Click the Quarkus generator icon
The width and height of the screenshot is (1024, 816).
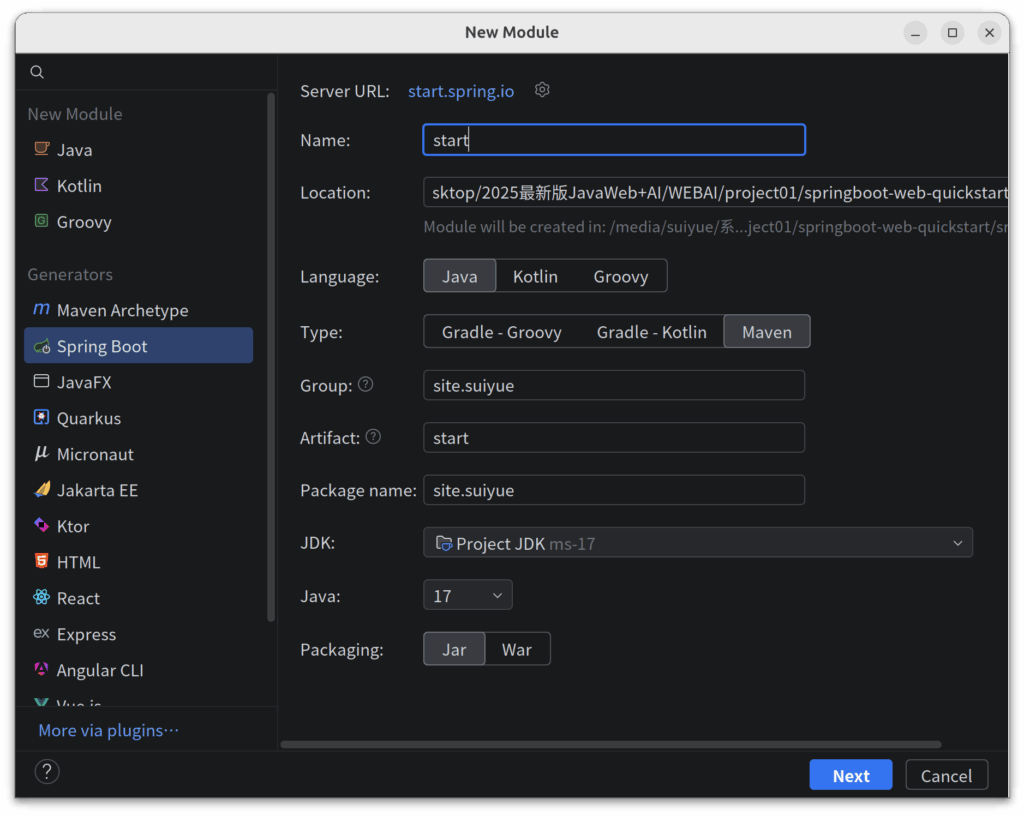tap(41, 418)
